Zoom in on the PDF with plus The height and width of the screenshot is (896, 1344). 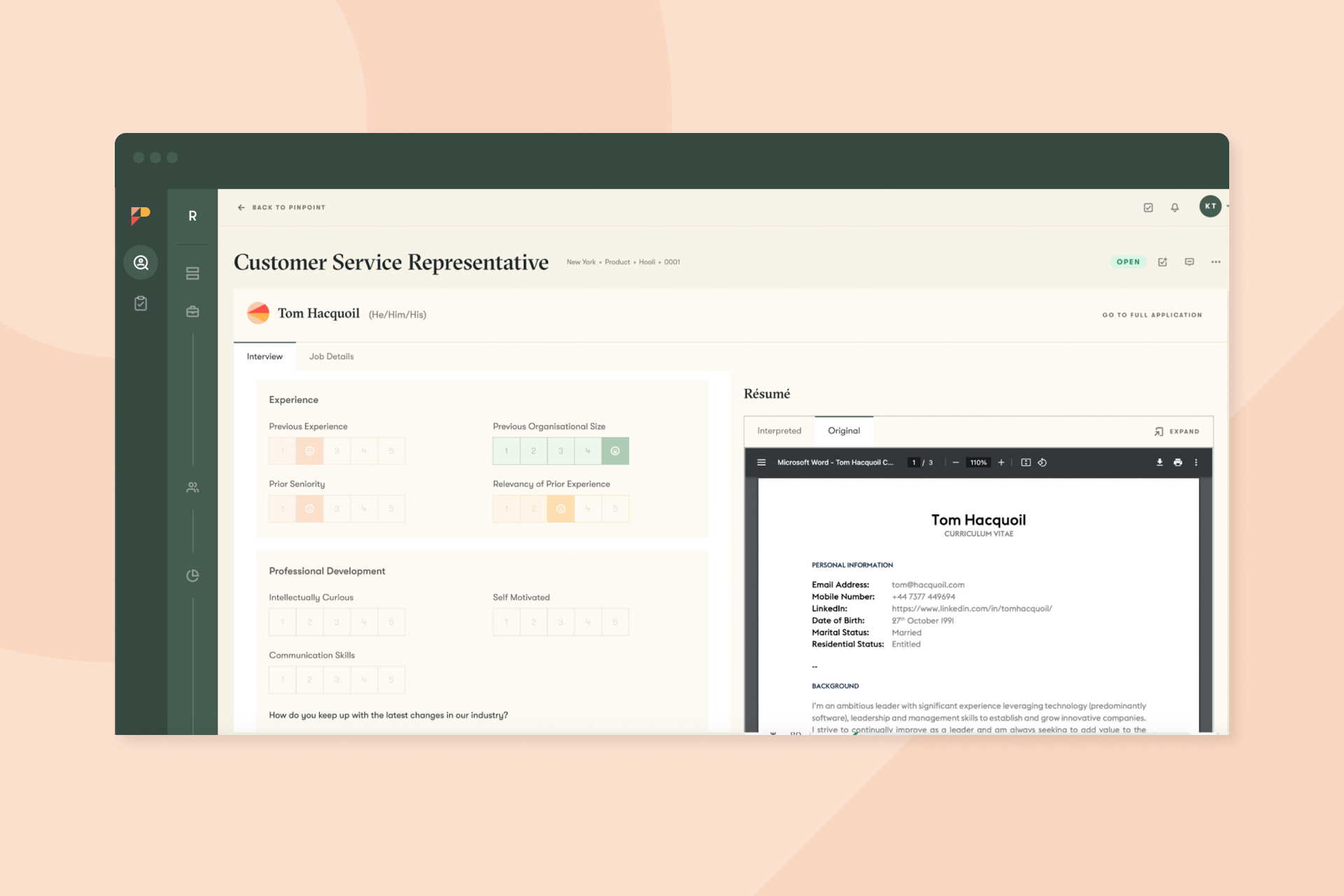1001,463
